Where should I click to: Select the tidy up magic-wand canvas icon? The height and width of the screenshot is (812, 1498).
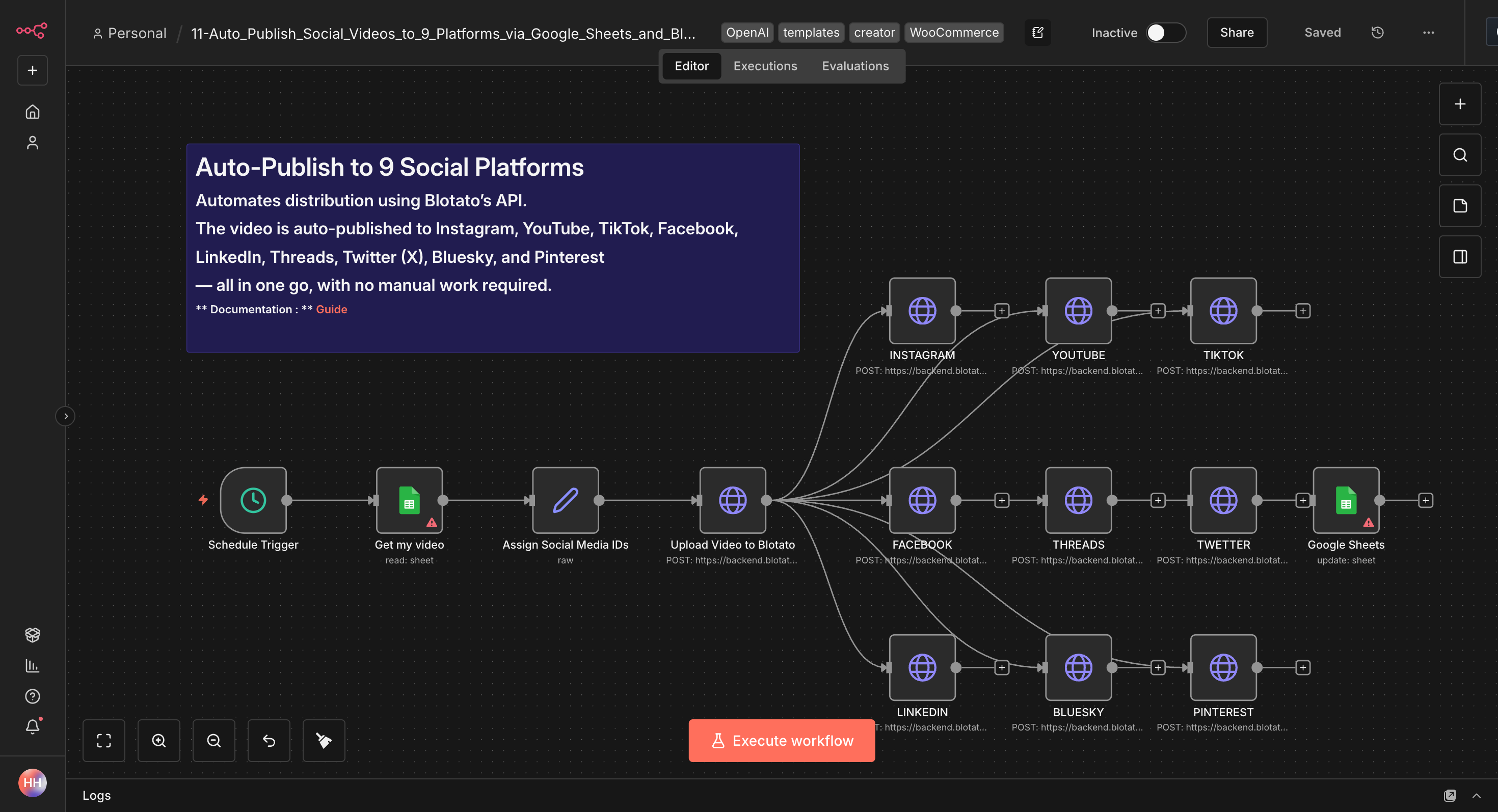[324, 741]
